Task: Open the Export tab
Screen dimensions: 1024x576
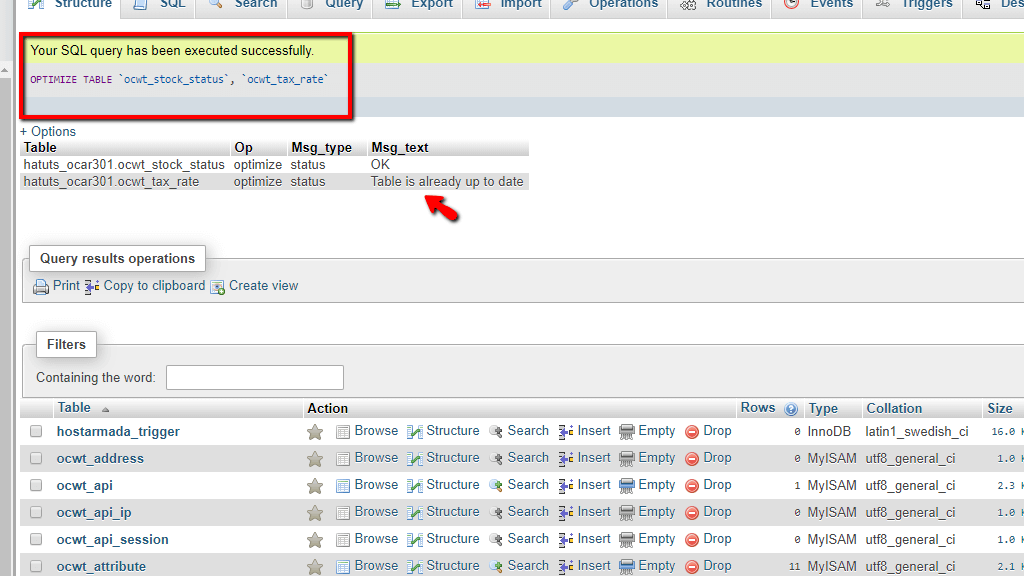Action: point(418,5)
